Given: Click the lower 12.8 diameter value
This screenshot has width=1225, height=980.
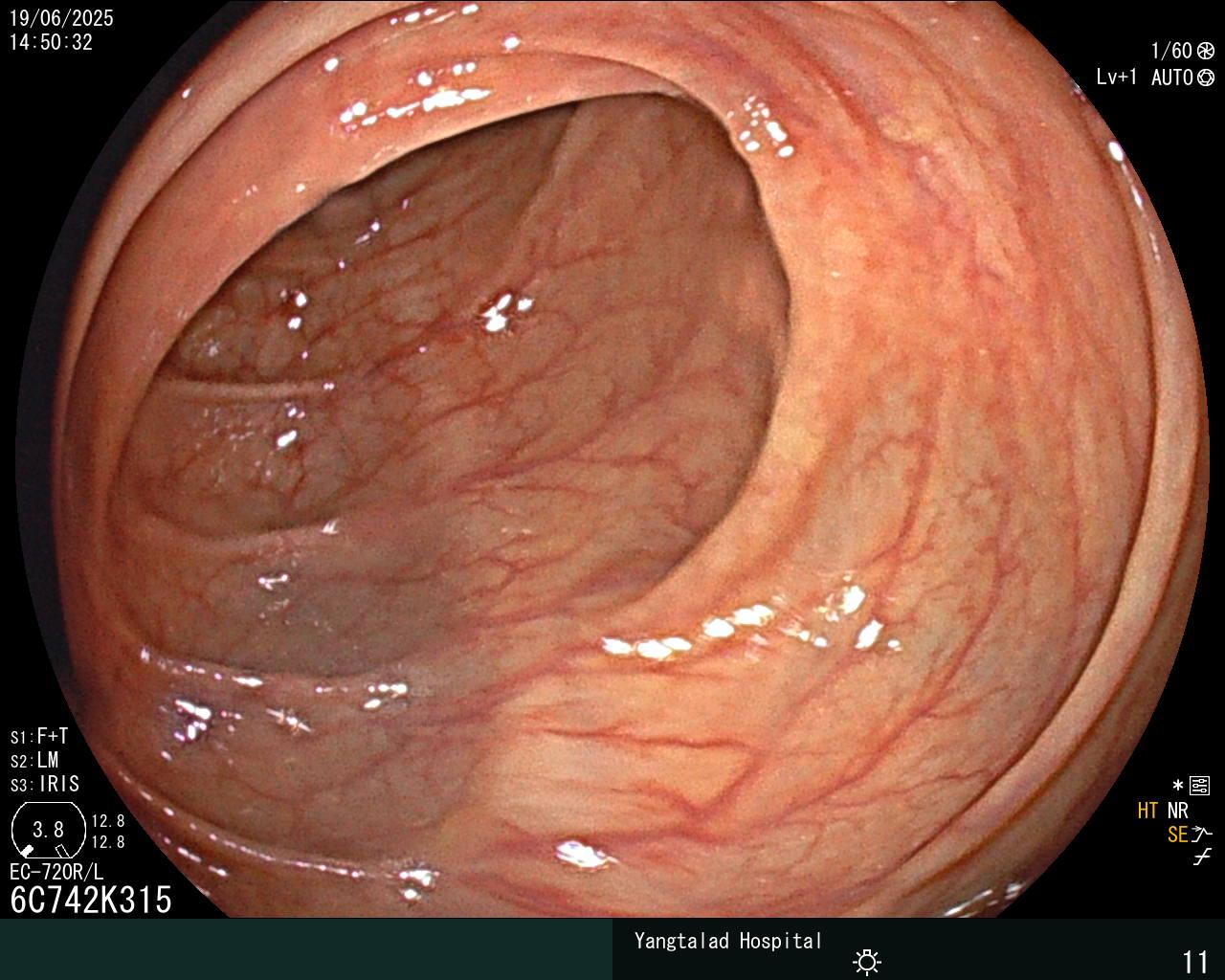Looking at the screenshot, I should [108, 842].
